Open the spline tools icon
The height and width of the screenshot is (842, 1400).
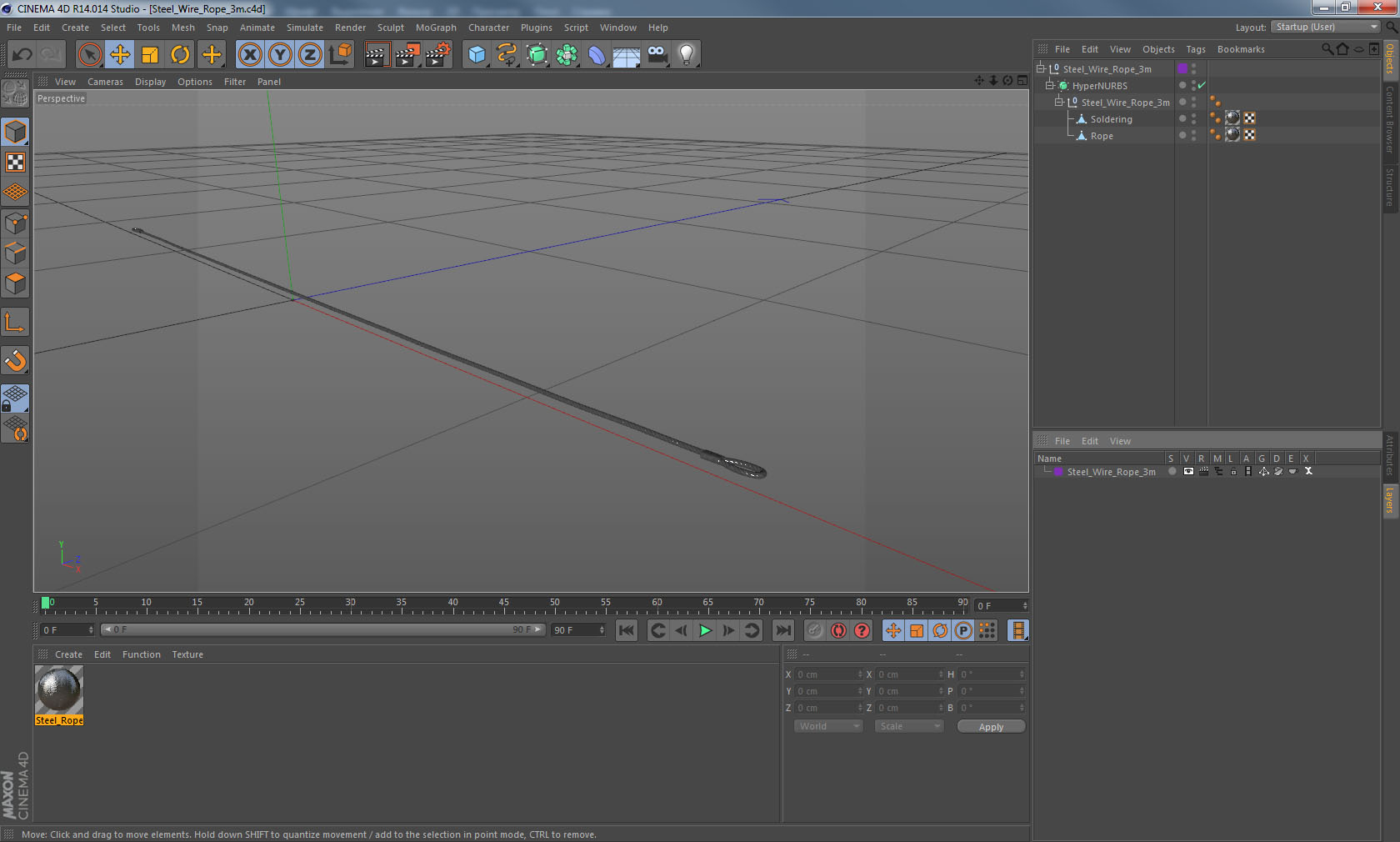tap(507, 55)
